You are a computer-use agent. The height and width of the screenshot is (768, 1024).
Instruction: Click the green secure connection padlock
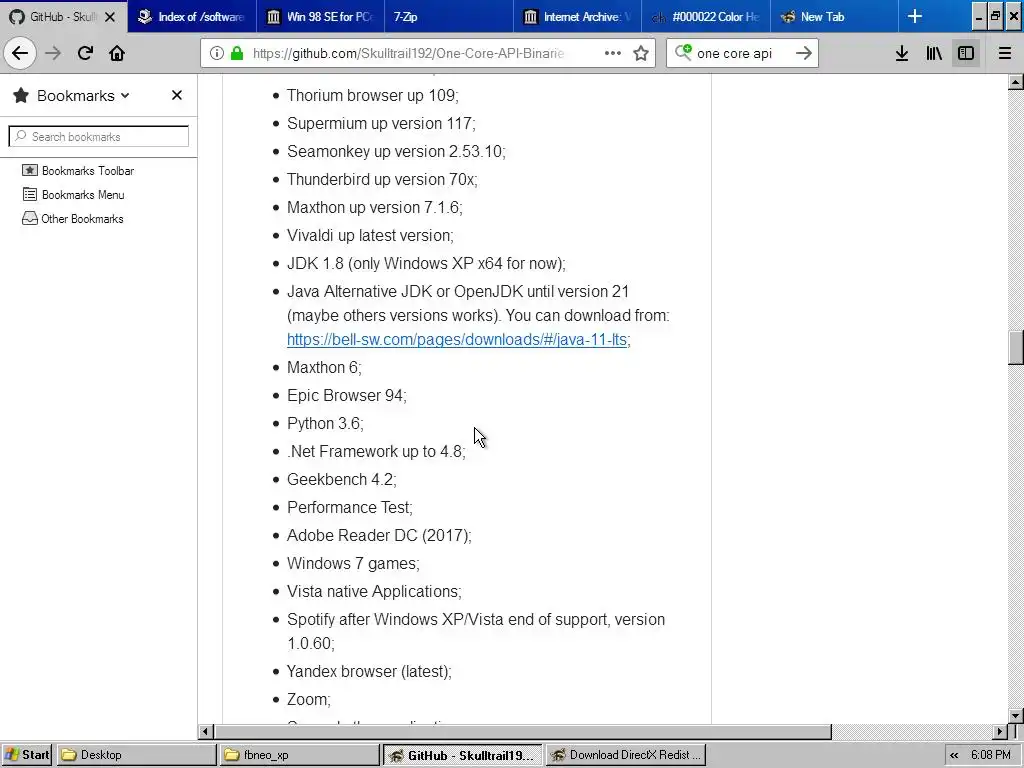pyautogui.click(x=237, y=53)
